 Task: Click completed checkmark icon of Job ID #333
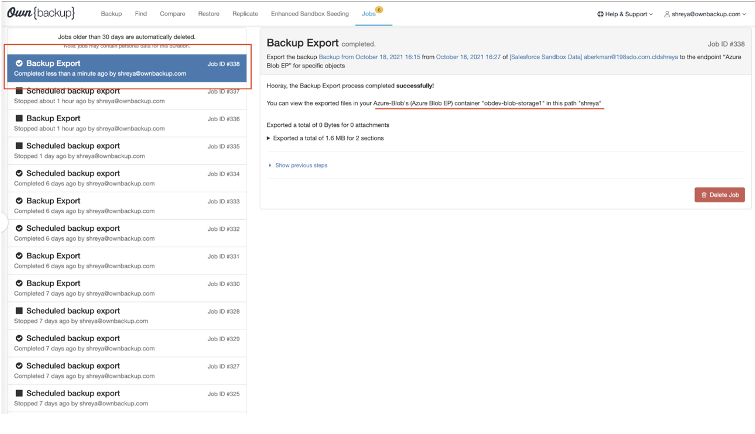pyautogui.click(x=19, y=200)
